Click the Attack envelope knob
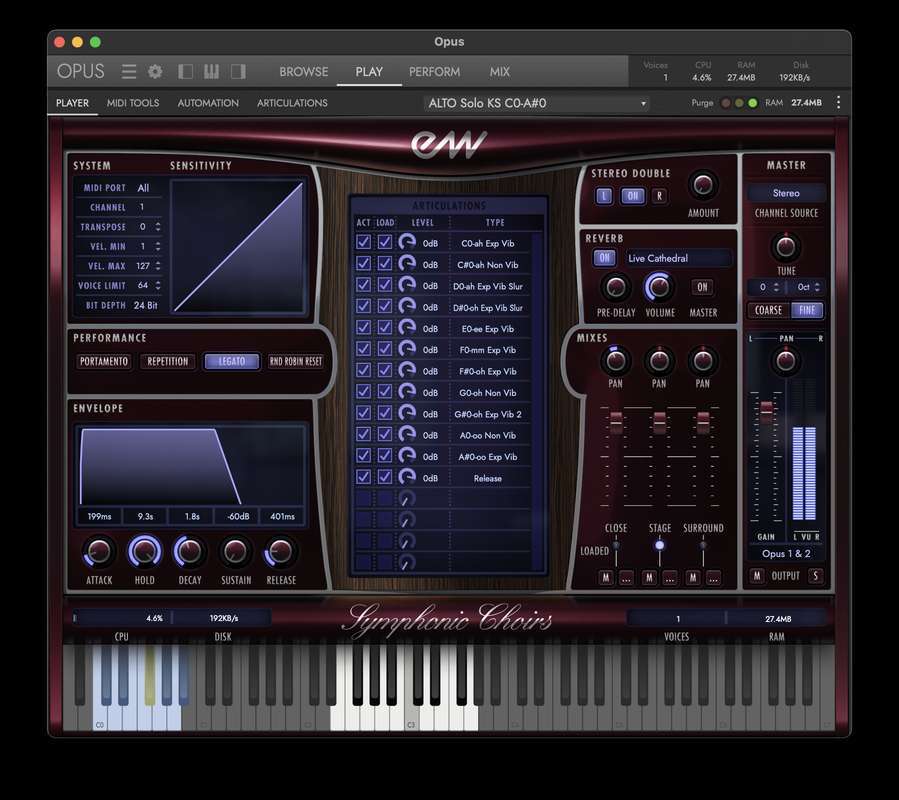Image resolution: width=899 pixels, height=800 pixels. [99, 551]
